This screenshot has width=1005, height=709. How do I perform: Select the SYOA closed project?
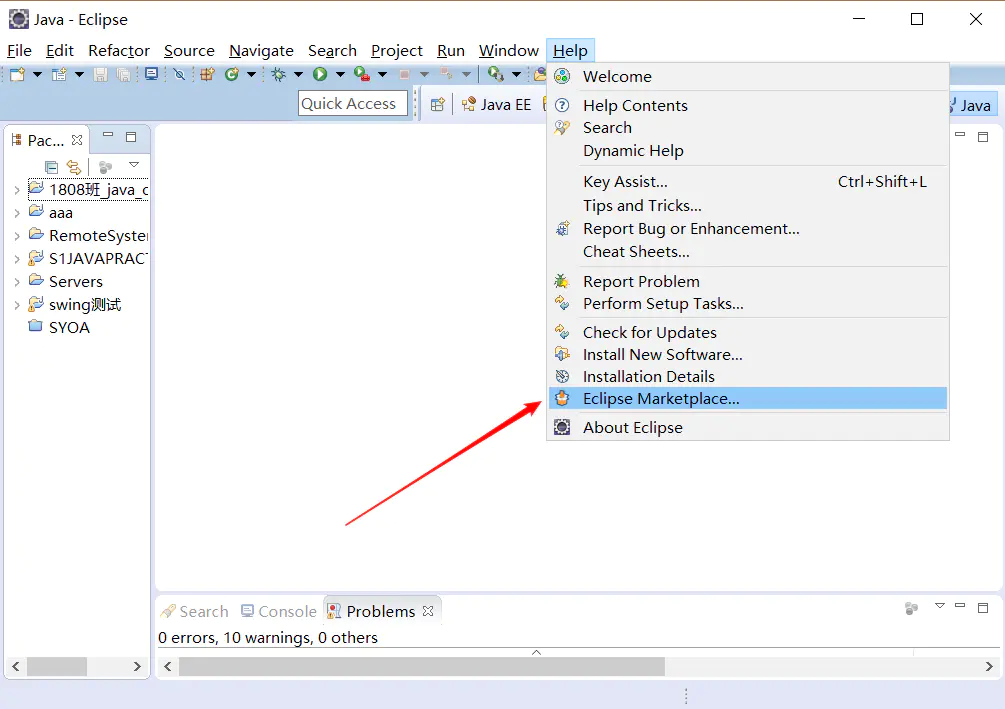pos(60,328)
